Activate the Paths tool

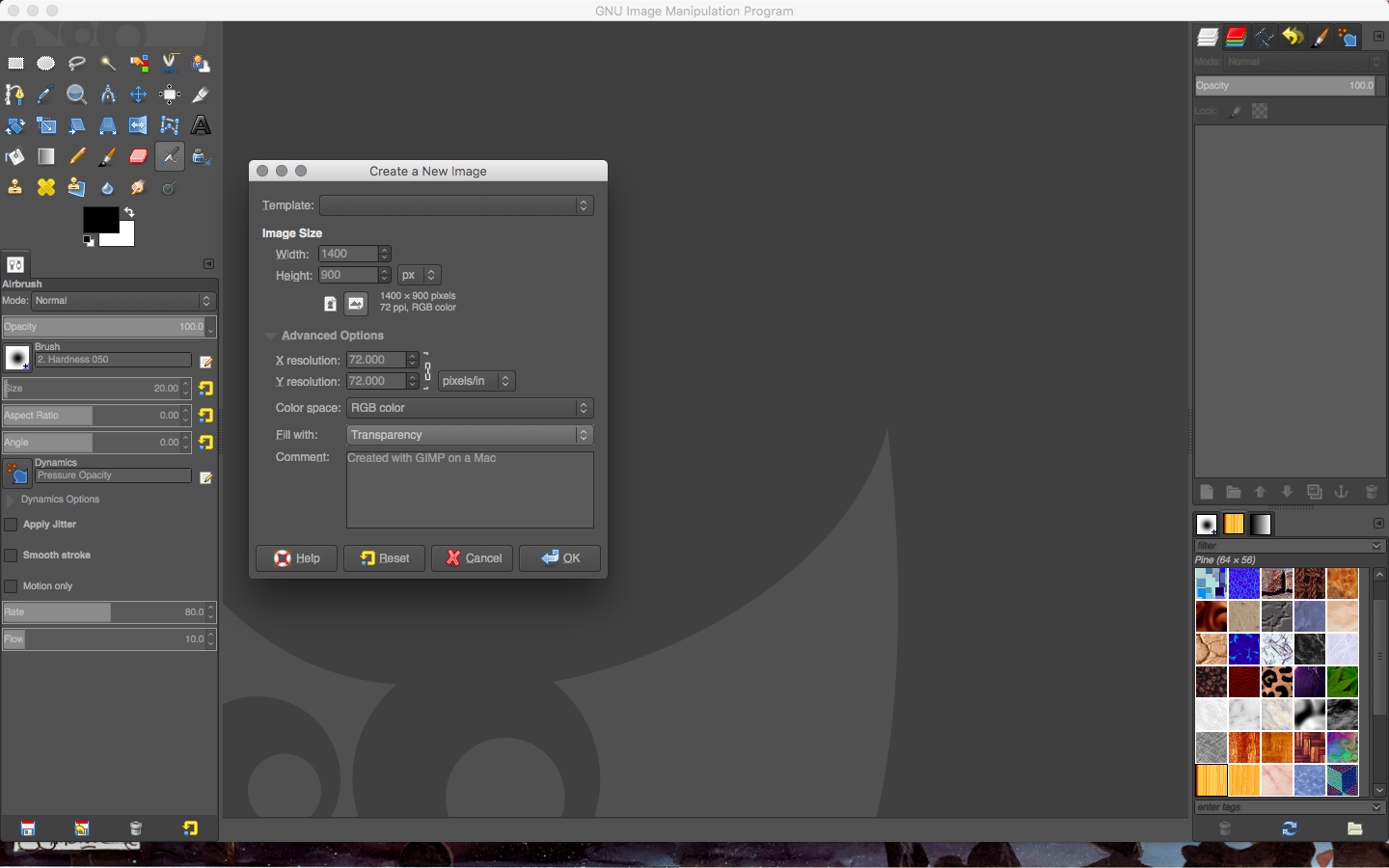point(15,95)
